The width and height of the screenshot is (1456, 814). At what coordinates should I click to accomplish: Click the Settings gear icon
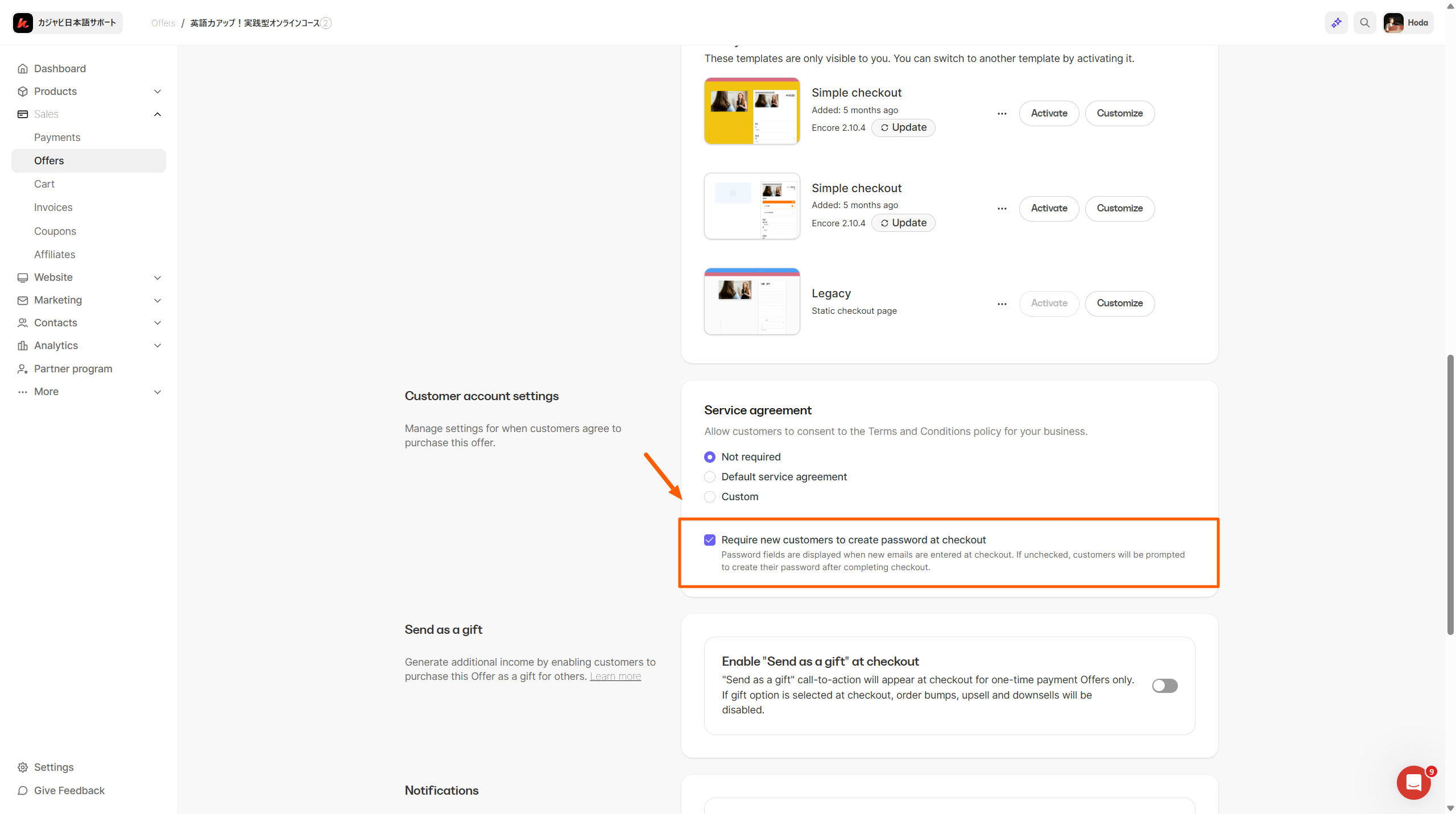[x=23, y=767]
